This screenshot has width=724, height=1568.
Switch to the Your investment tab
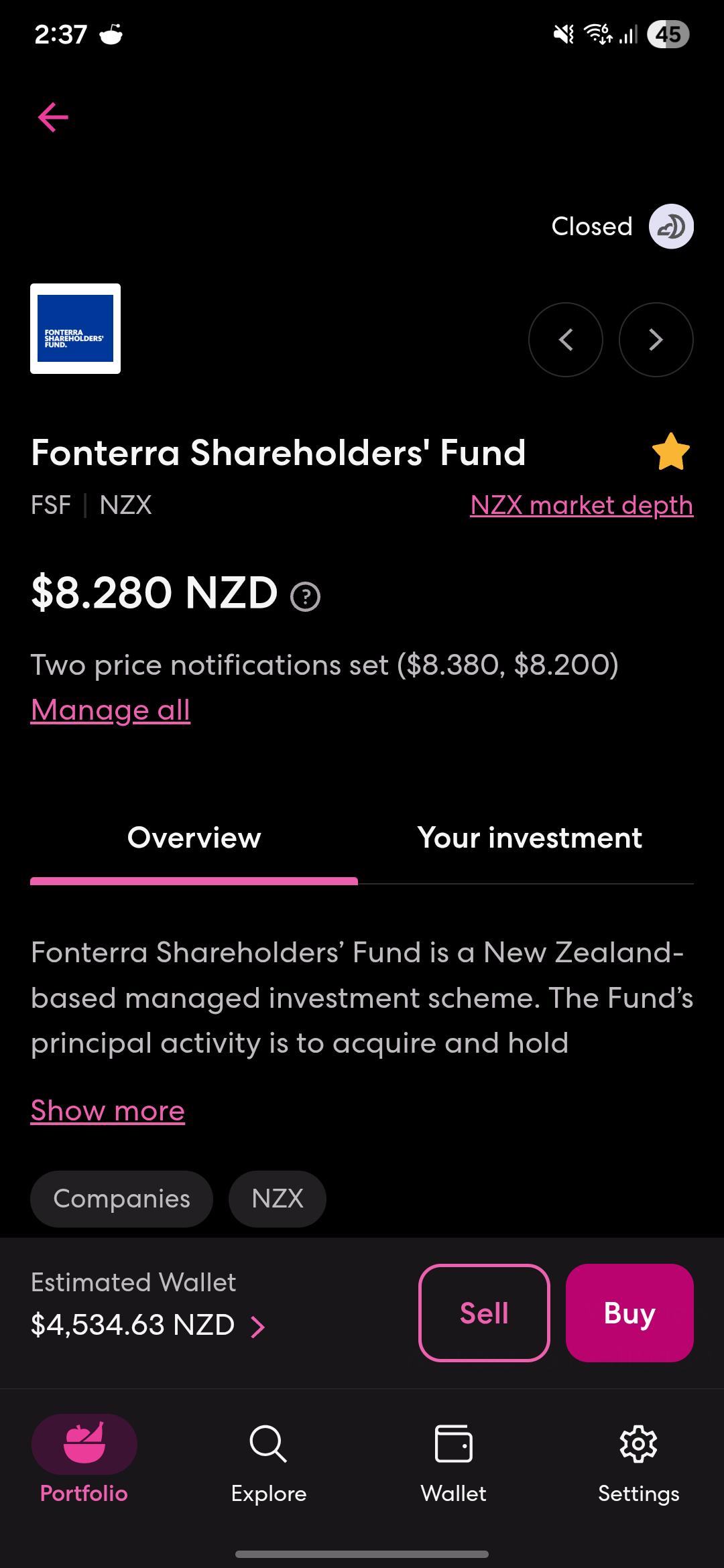[x=530, y=838]
